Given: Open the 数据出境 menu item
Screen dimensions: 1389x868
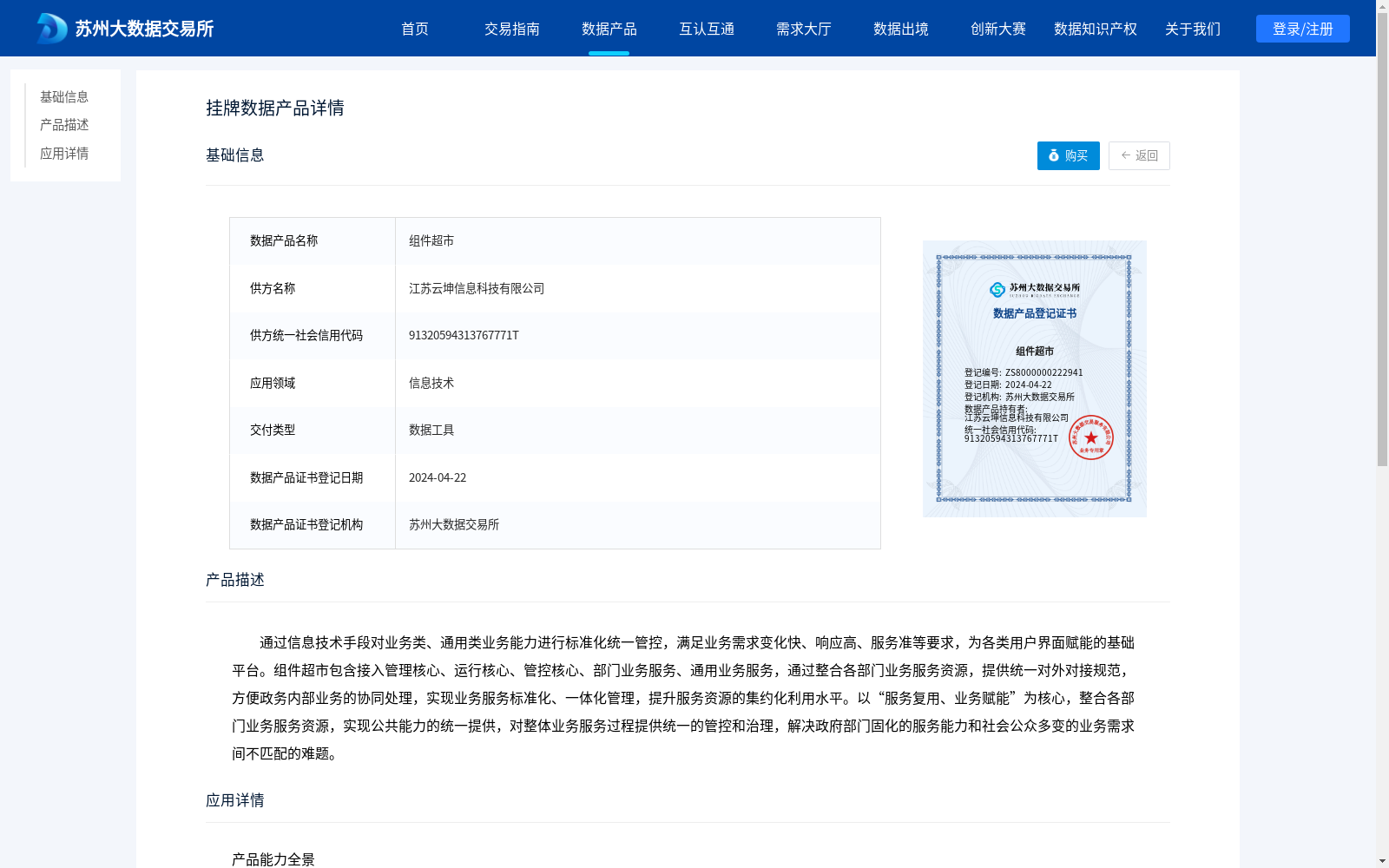Looking at the screenshot, I should [901, 29].
